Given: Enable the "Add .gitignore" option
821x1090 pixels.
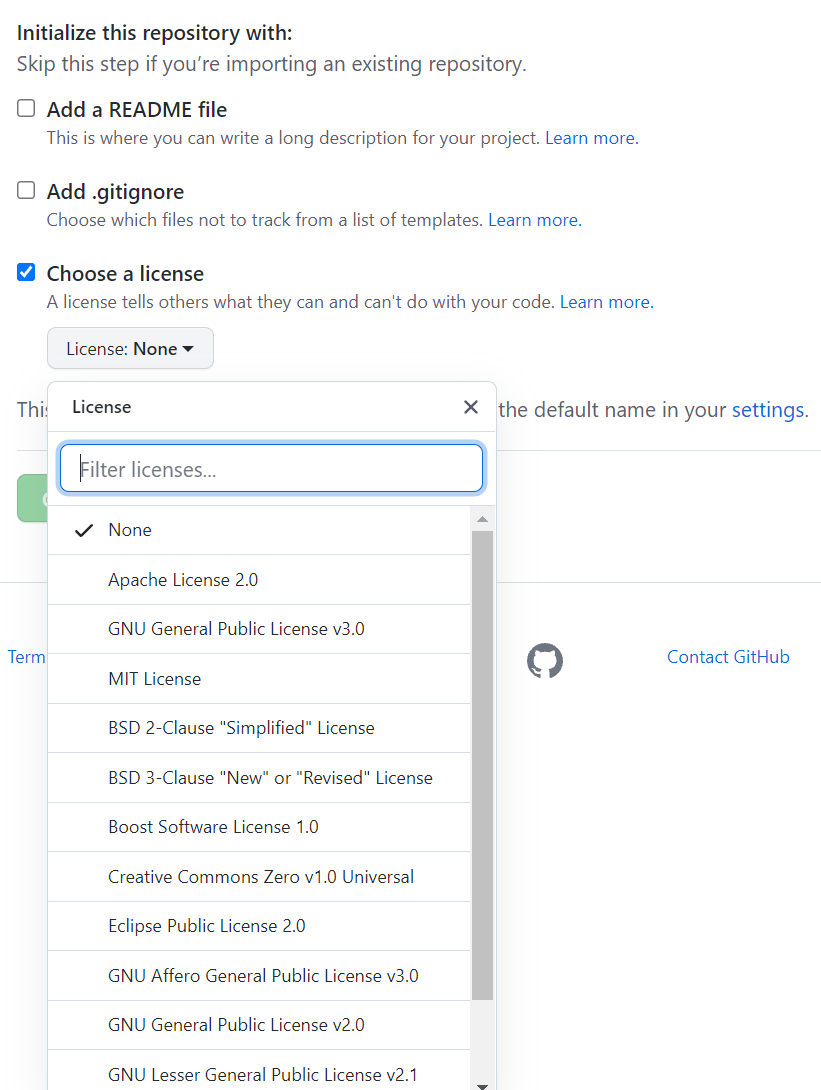Looking at the screenshot, I should [x=25, y=190].
